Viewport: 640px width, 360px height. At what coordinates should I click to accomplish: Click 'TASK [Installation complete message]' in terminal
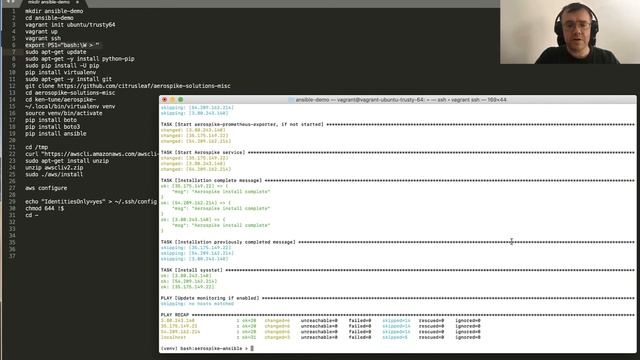click(x=211, y=180)
